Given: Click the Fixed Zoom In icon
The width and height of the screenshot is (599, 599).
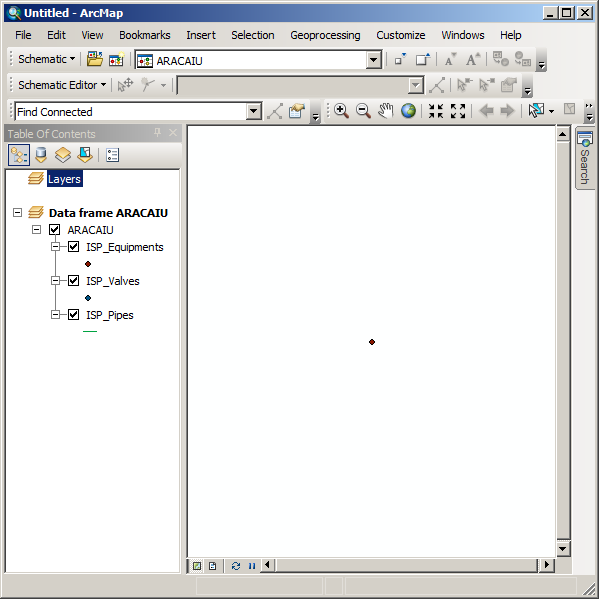Looking at the screenshot, I should 435,111.
